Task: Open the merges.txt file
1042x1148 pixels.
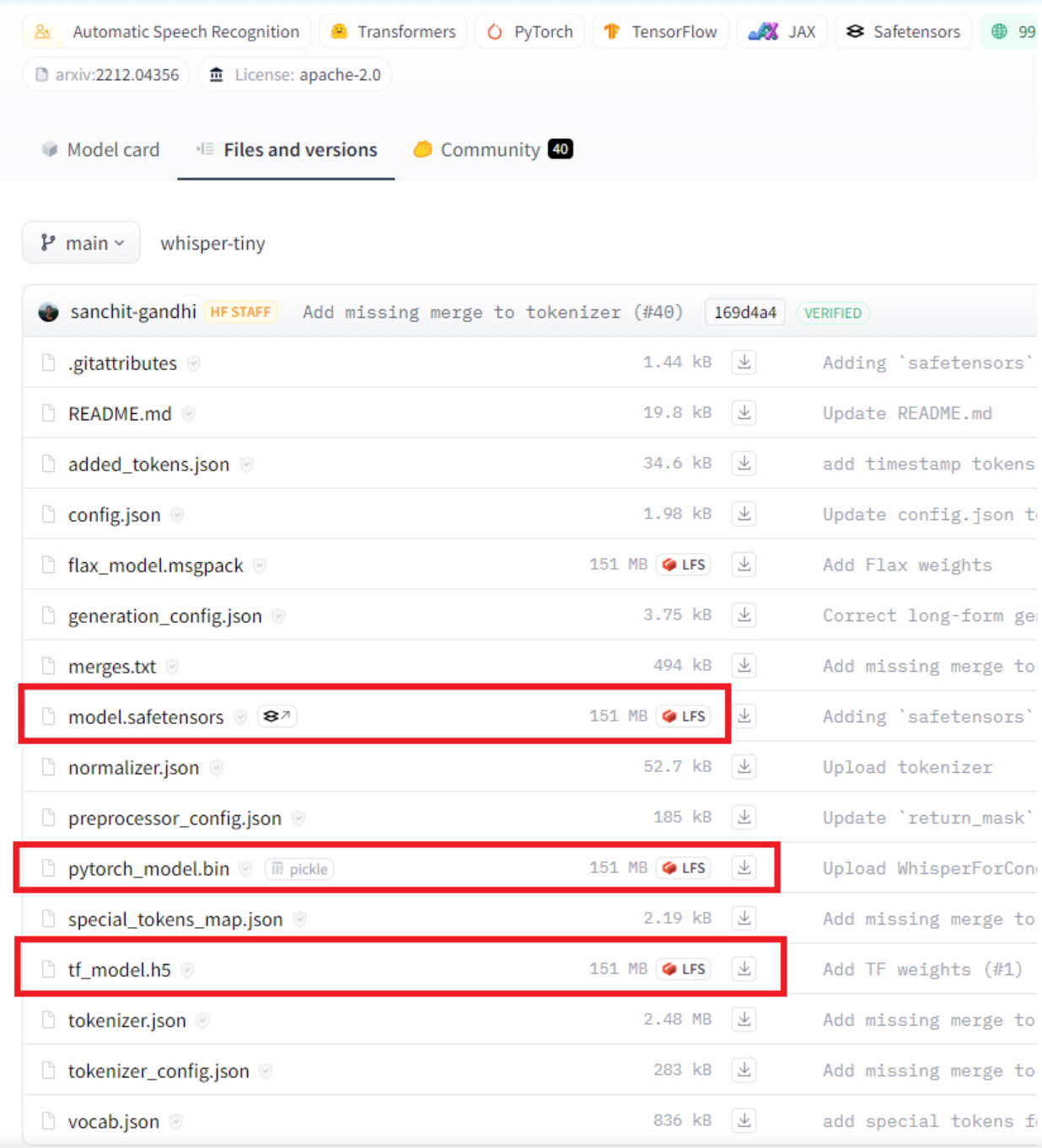Action: coord(112,667)
